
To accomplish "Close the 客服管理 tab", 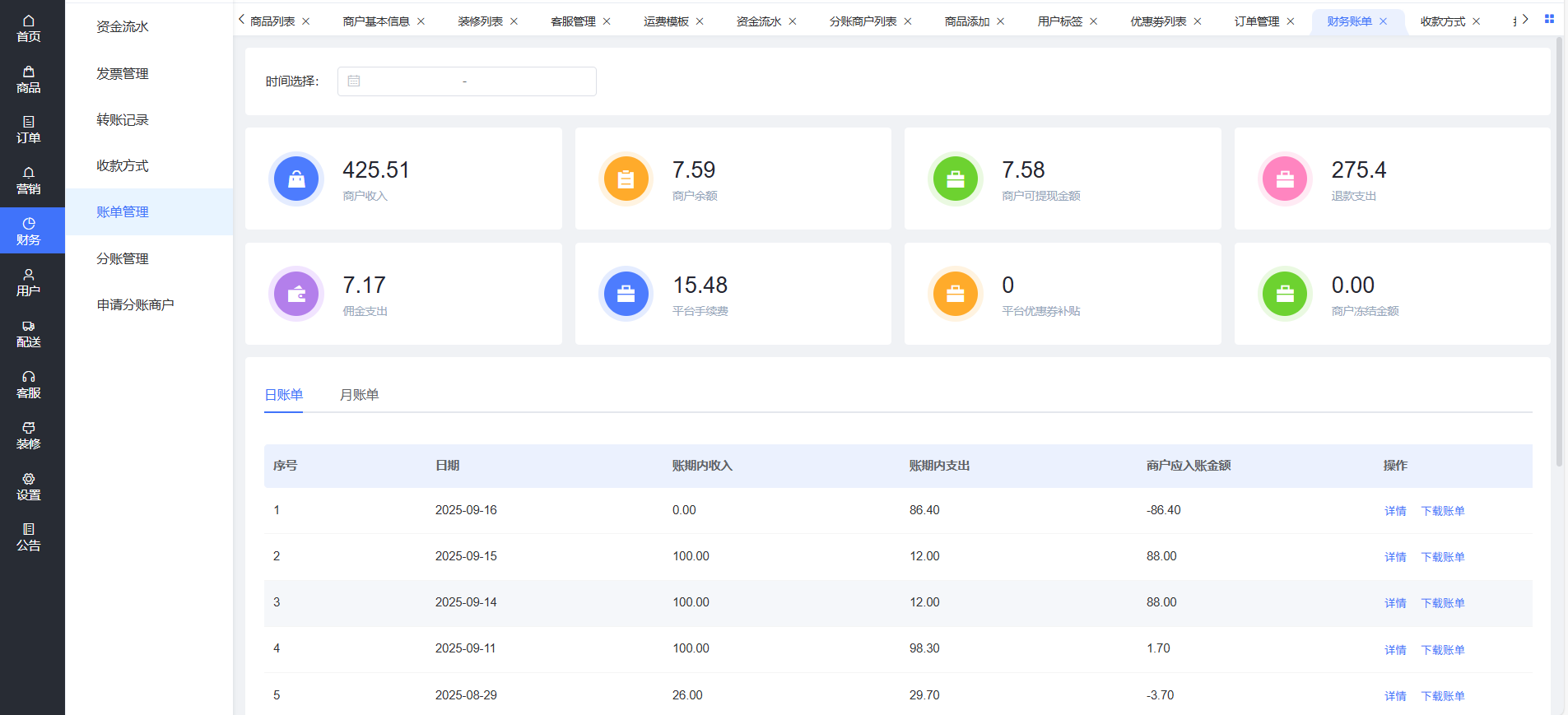I will [x=607, y=21].
